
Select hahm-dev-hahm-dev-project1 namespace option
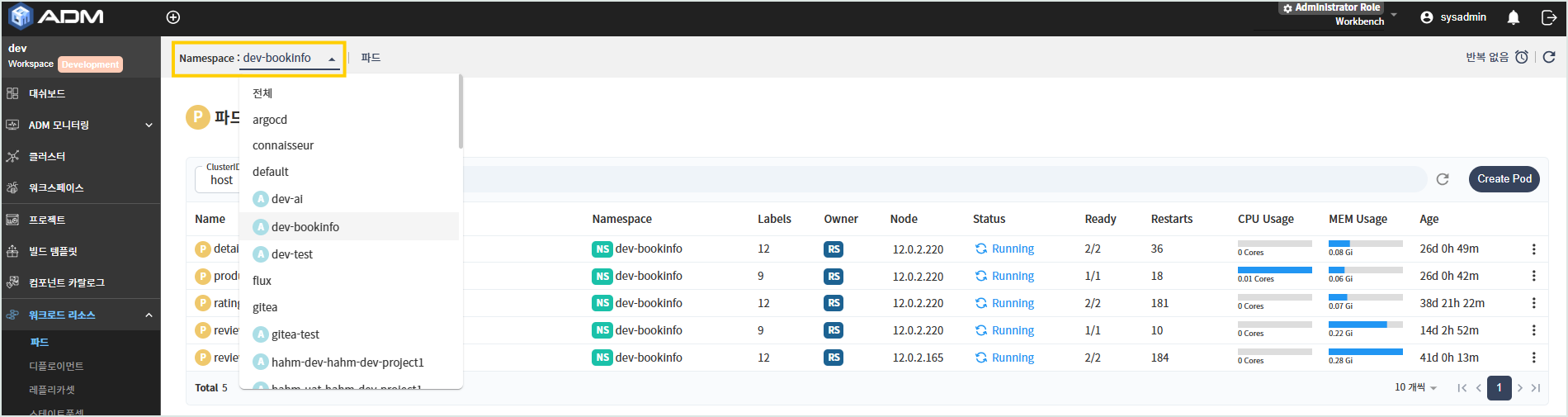(350, 363)
